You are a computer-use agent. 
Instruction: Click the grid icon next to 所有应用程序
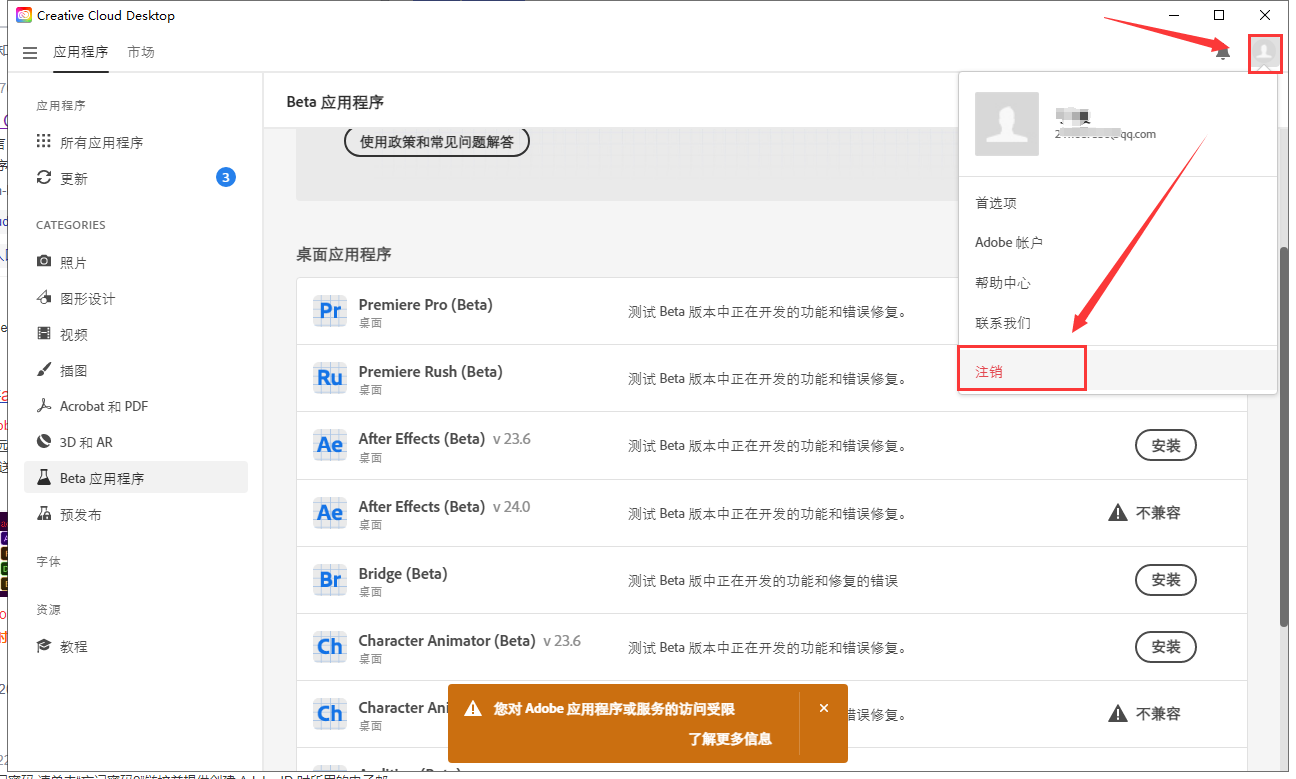[43, 141]
